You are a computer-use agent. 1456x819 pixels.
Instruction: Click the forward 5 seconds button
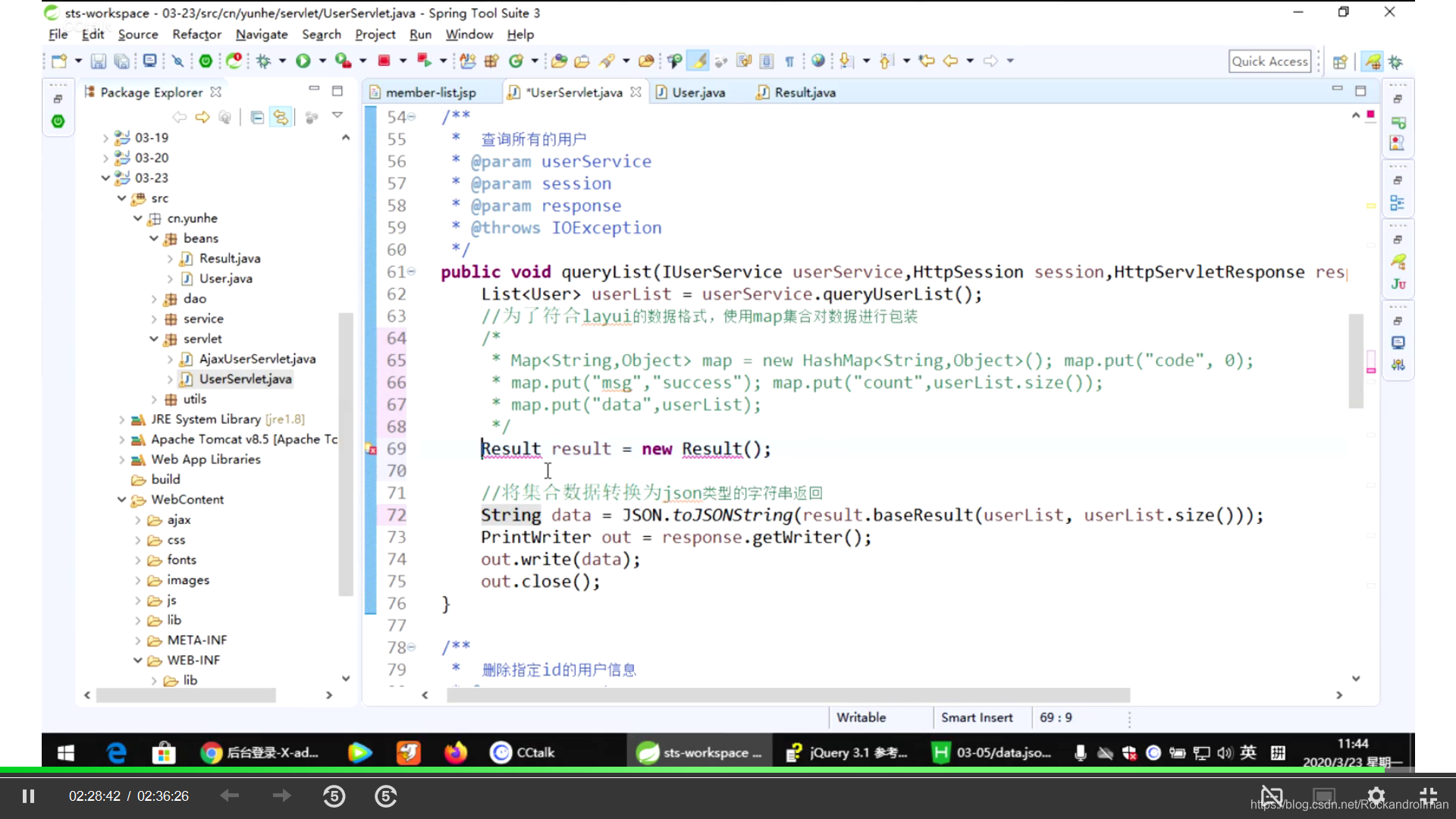point(386,796)
